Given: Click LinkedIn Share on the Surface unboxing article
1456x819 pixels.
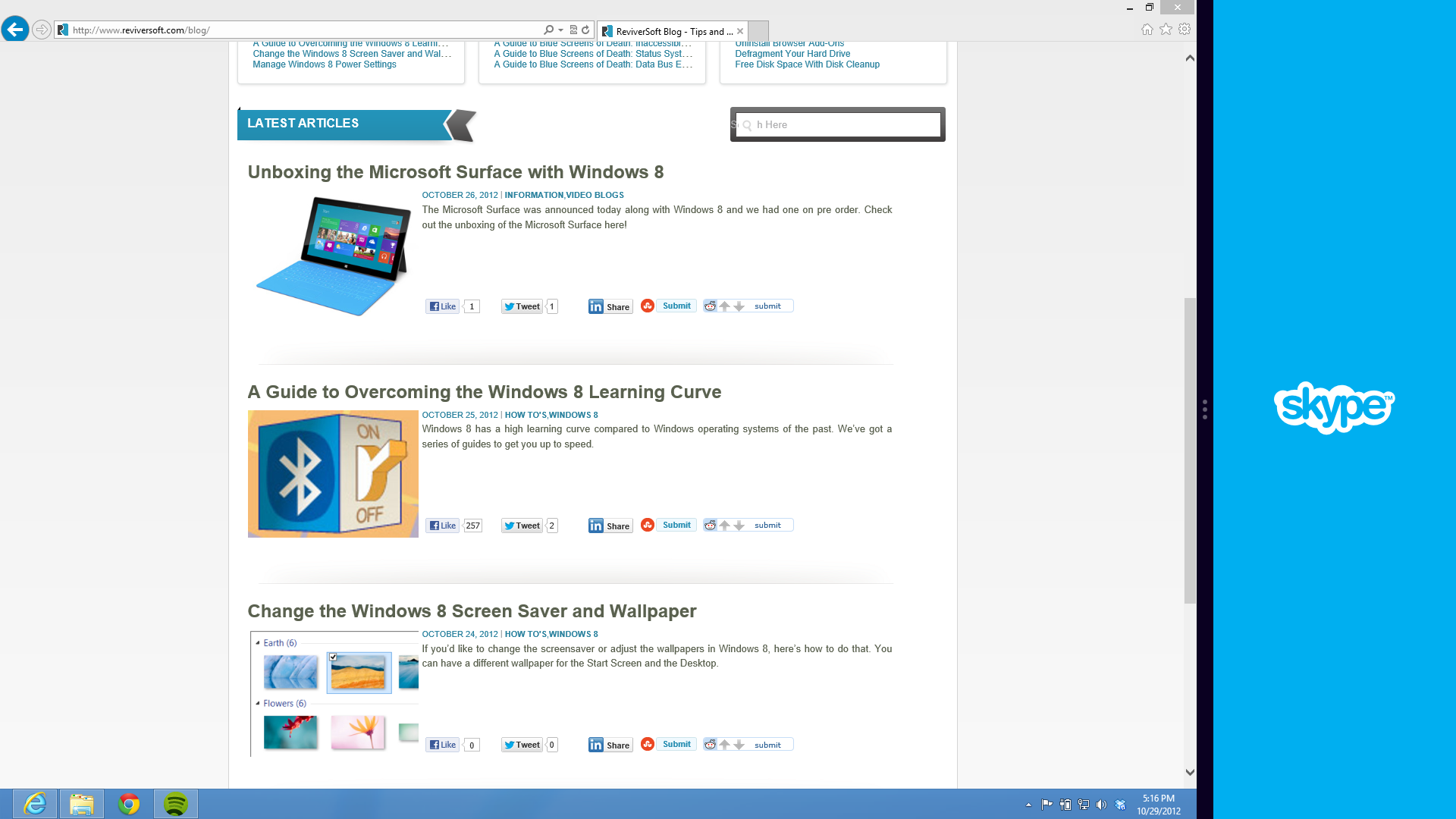Looking at the screenshot, I should click(610, 306).
